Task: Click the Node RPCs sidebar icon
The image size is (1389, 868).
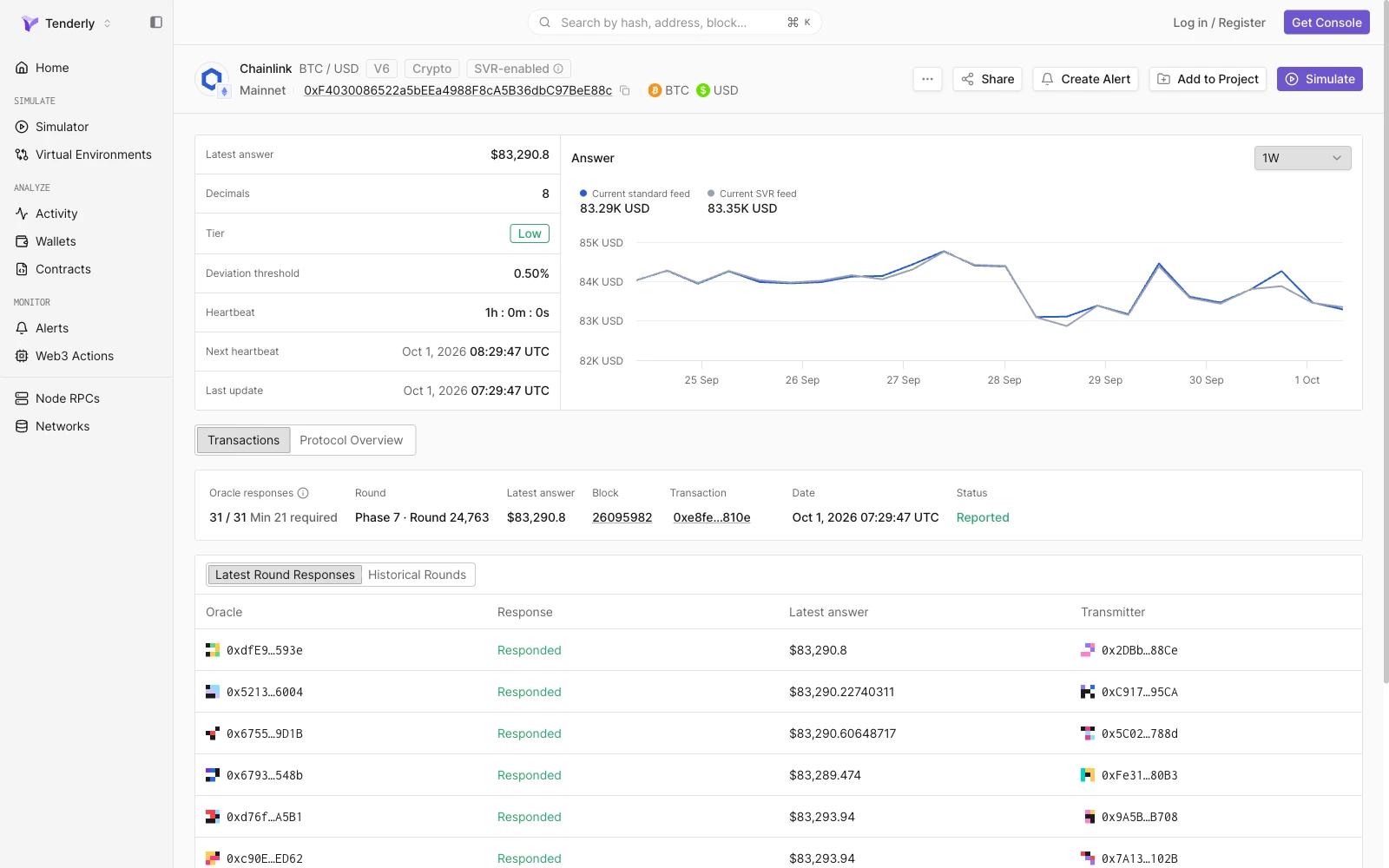Action: click(x=22, y=398)
